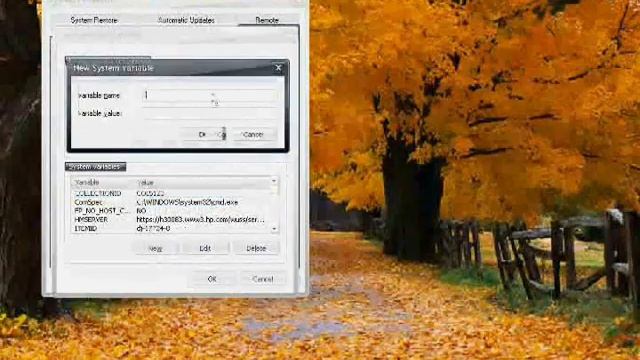Click the cmd.exe path value cell
Screen dimensions: 640x360
pos(187,202)
